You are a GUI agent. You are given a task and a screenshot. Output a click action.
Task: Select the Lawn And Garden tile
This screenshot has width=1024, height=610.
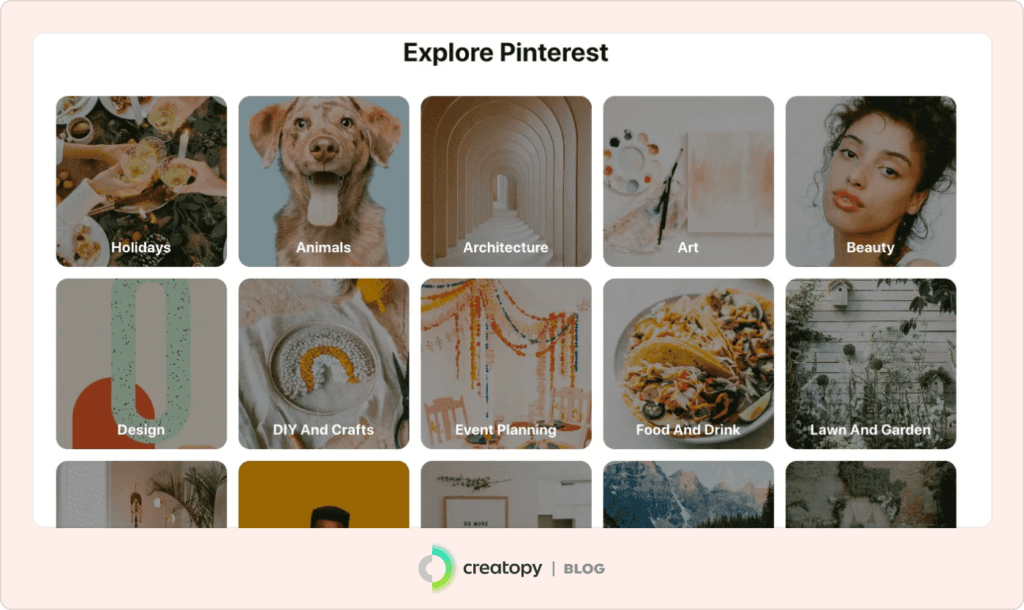pos(871,364)
